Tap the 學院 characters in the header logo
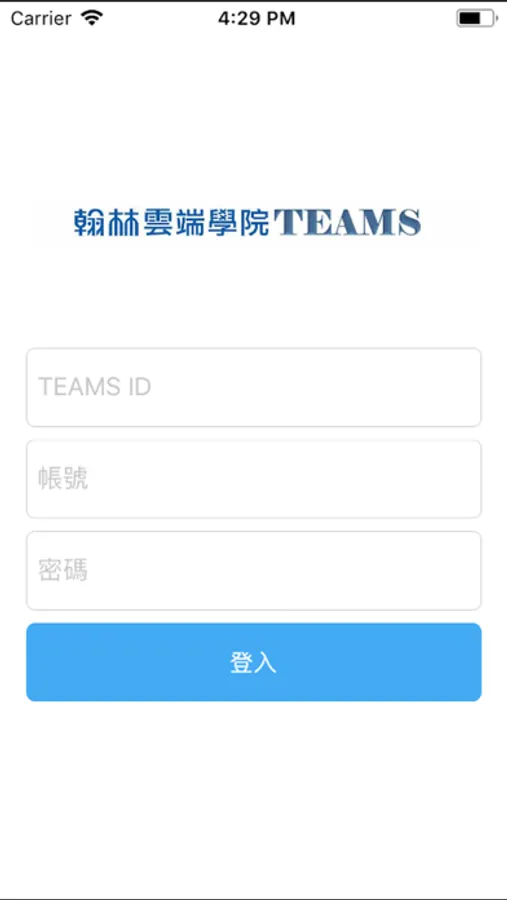This screenshot has height=900, width=507. (x=237, y=222)
